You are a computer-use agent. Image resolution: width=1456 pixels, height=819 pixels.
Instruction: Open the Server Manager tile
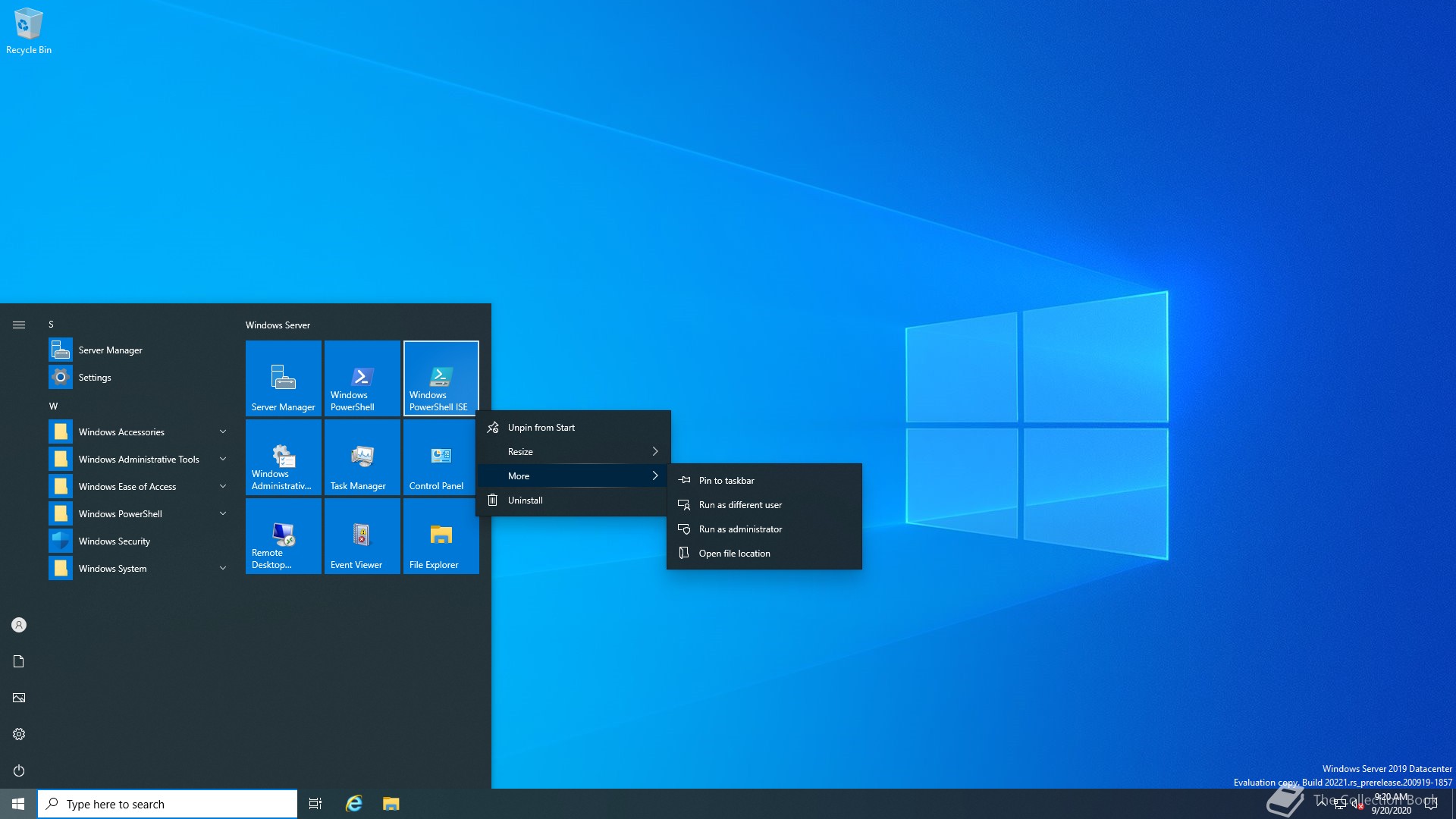[283, 378]
